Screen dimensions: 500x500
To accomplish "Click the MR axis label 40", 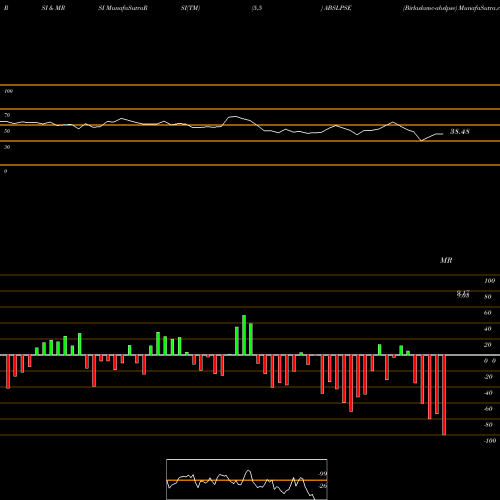I will [487, 329].
